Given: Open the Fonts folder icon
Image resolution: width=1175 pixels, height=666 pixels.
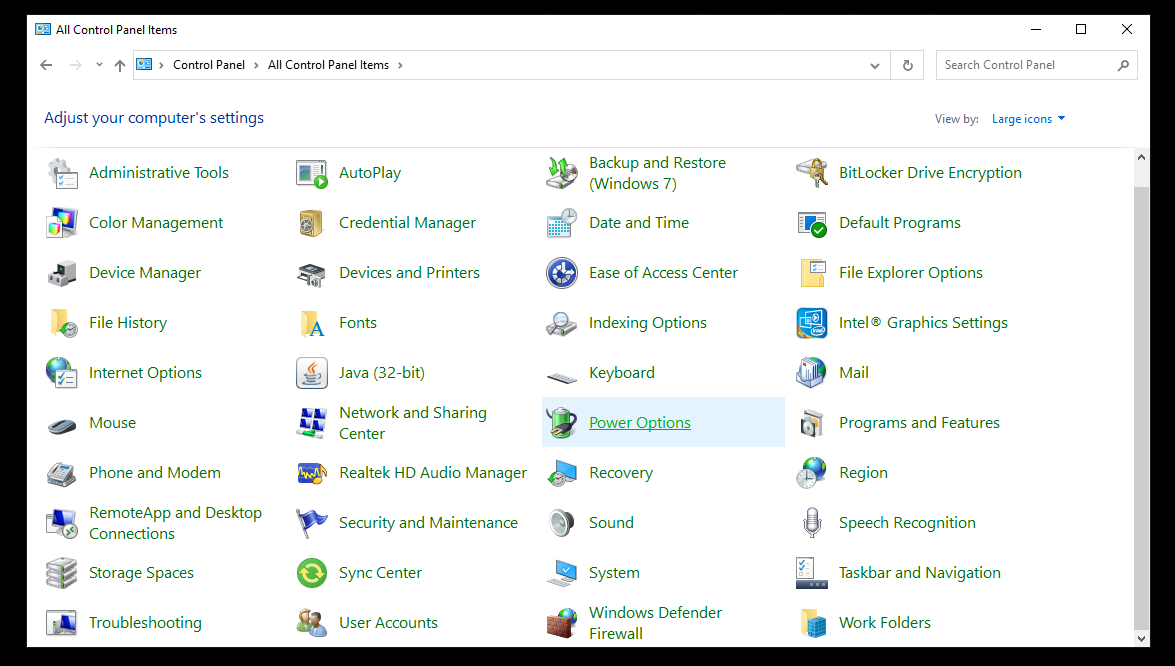Looking at the screenshot, I should (x=312, y=323).
